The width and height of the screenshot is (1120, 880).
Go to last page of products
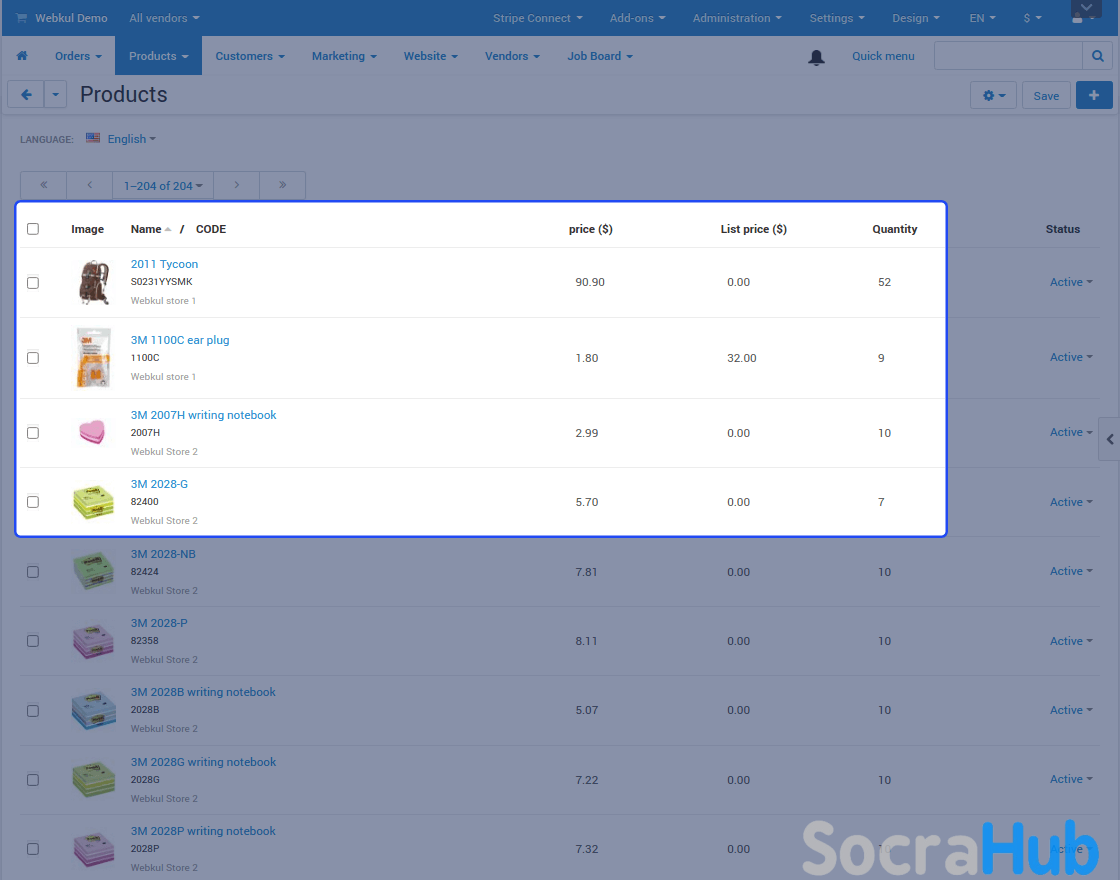click(283, 185)
